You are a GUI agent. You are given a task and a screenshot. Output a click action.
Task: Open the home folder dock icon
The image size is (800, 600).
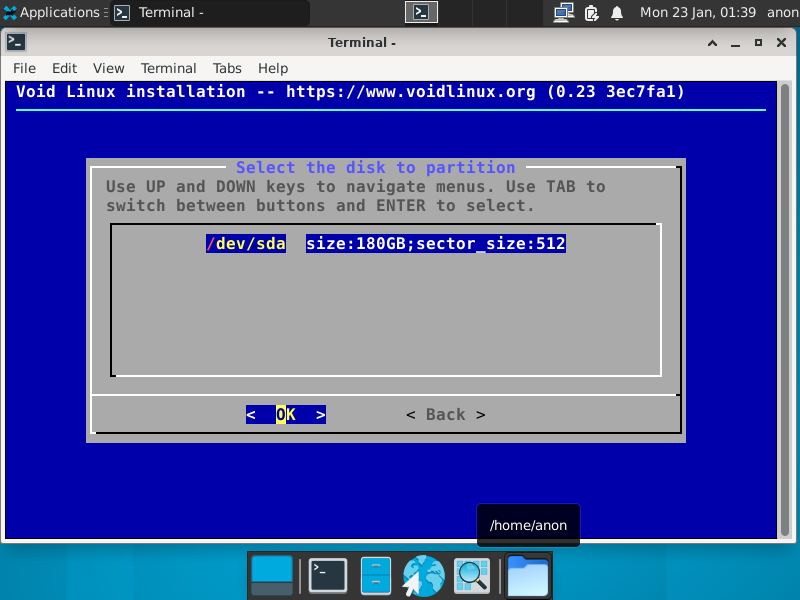(528, 576)
